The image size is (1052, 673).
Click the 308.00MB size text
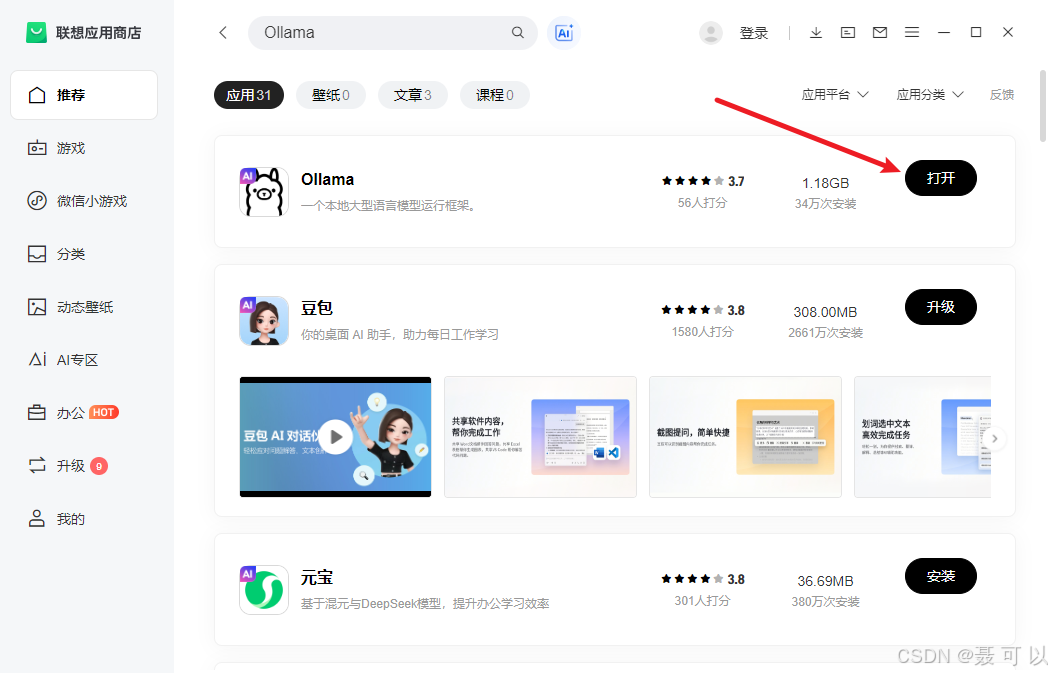(825, 312)
